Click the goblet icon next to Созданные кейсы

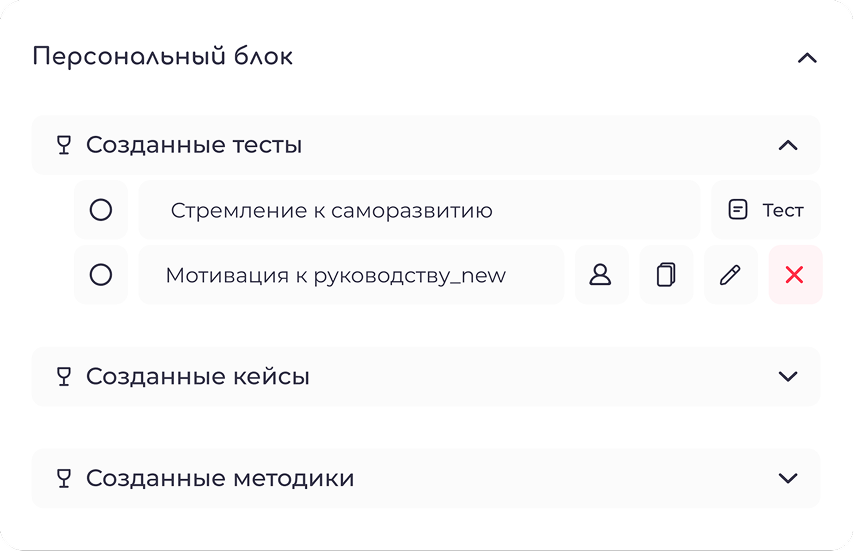coord(64,377)
